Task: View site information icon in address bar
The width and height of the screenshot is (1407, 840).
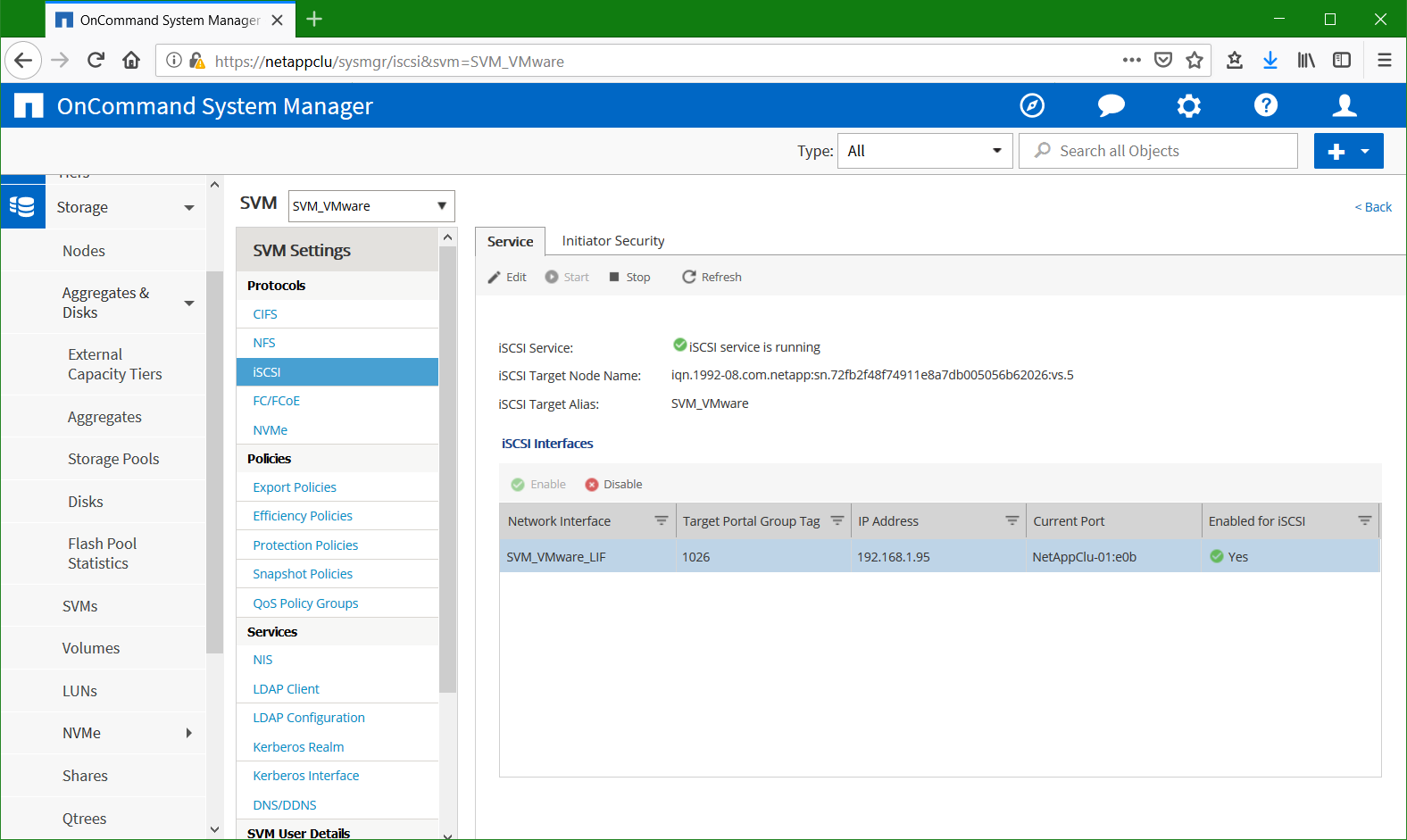Action: 174,61
